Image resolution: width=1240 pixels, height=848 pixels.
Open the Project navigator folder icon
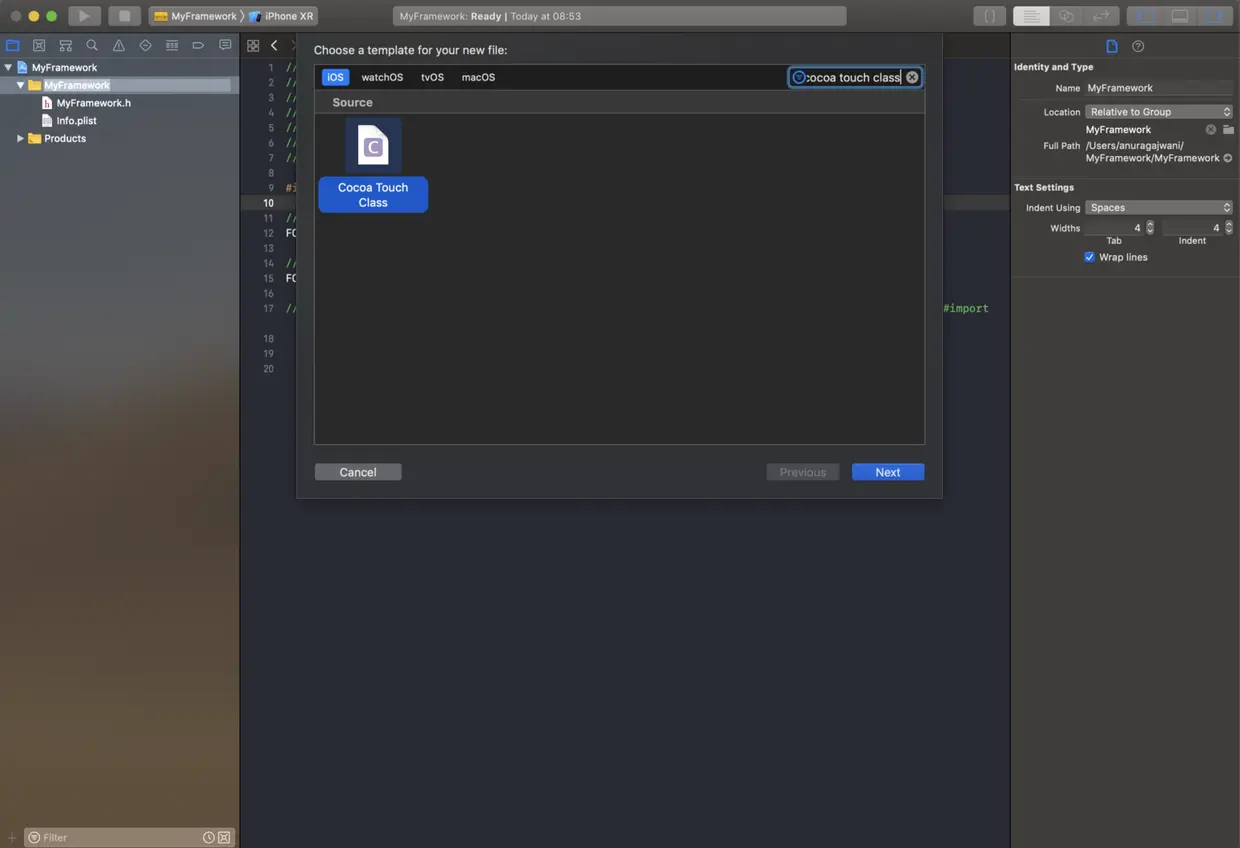click(13, 46)
